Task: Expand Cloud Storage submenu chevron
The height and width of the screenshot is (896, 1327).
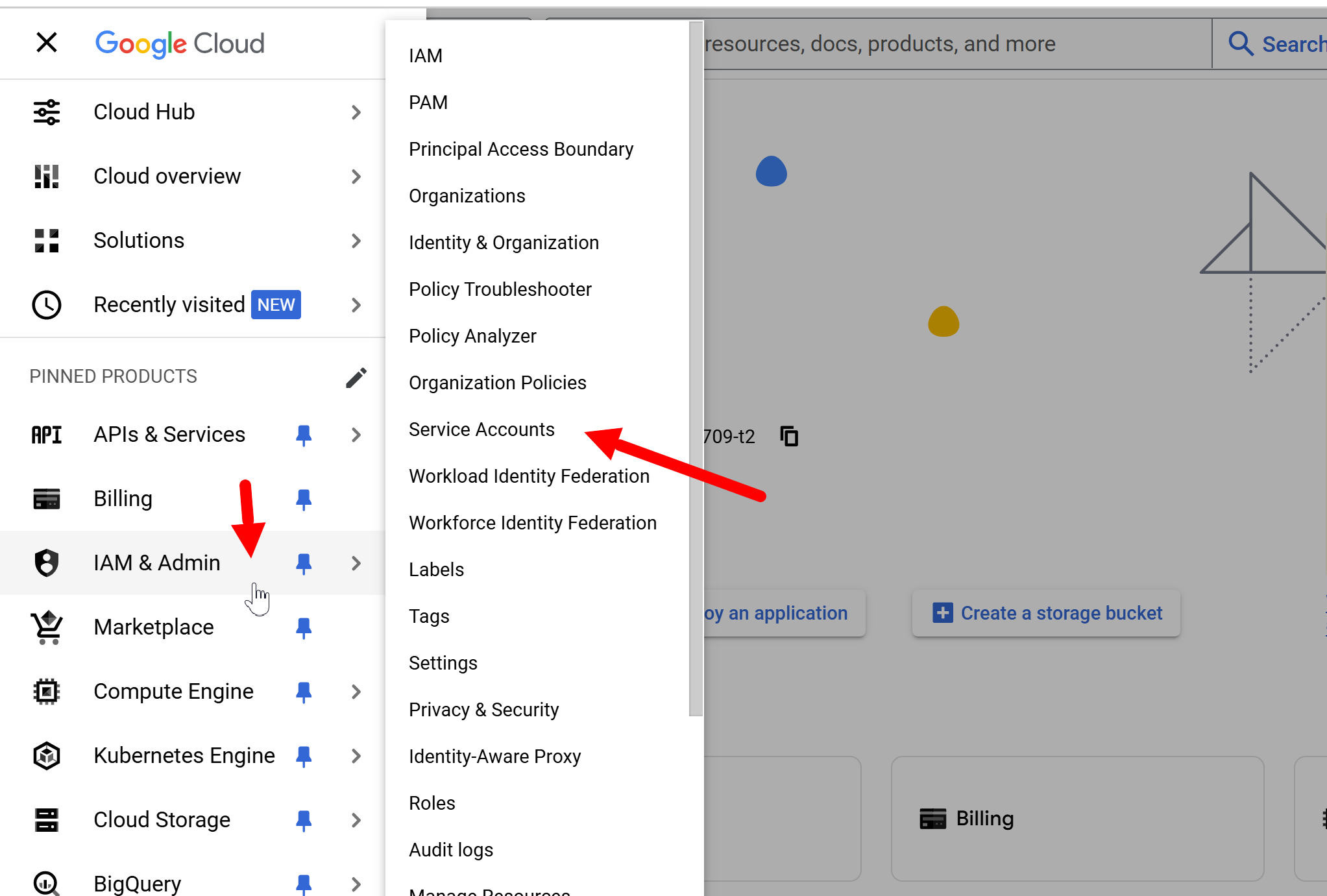Action: tap(356, 820)
